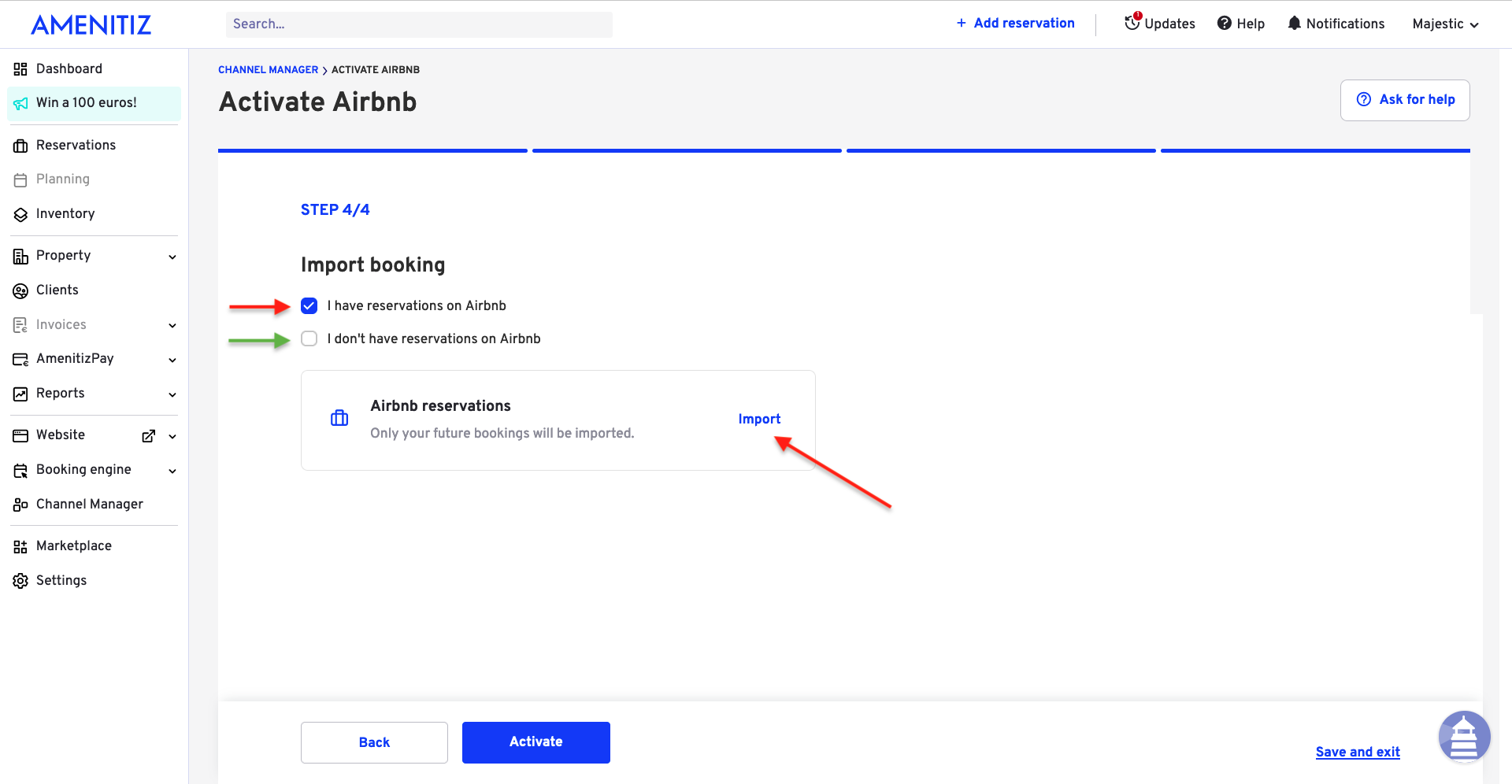Screen dimensions: 1512x784
Task: Click the 'STEP 4/4' text
Action: pyautogui.click(x=335, y=209)
